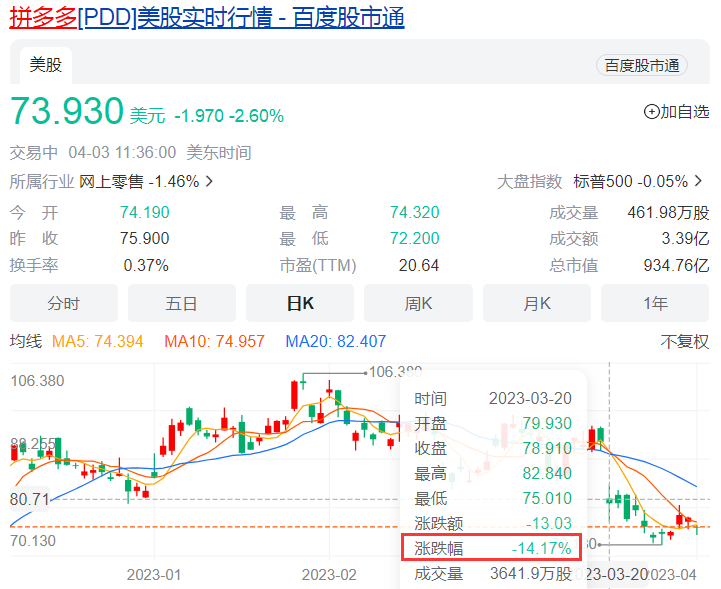This screenshot has height=589, width=721.
Task: Click the 106.380 high price marker on chart
Action: [x=395, y=372]
